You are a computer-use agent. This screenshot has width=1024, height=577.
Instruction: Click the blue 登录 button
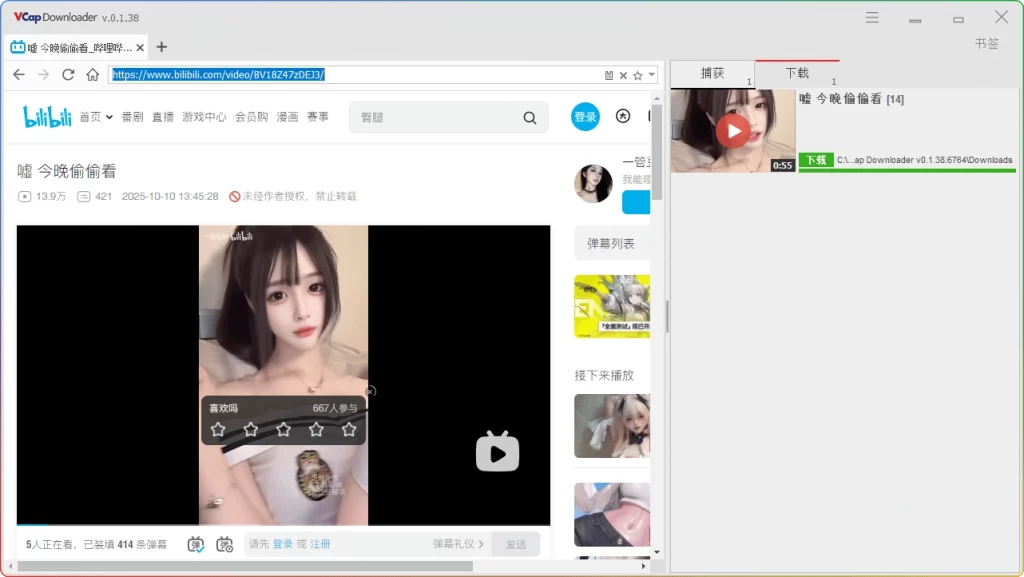(x=584, y=117)
